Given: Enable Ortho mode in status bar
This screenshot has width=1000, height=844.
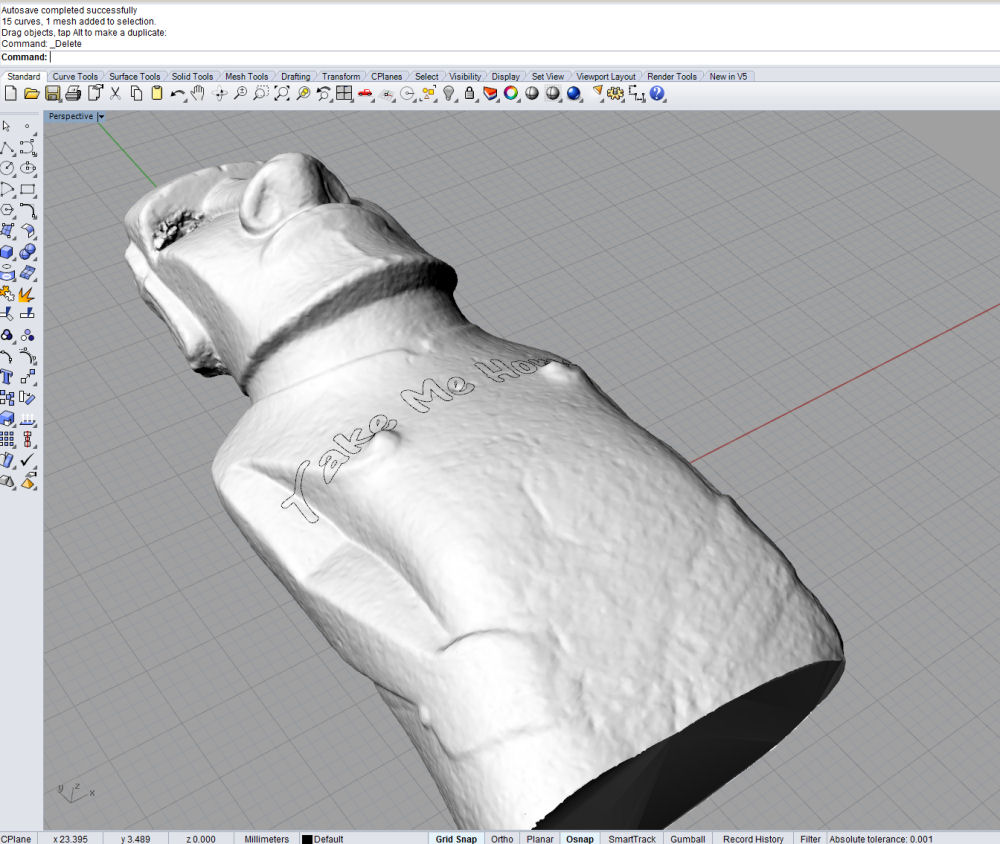Looking at the screenshot, I should (x=502, y=838).
